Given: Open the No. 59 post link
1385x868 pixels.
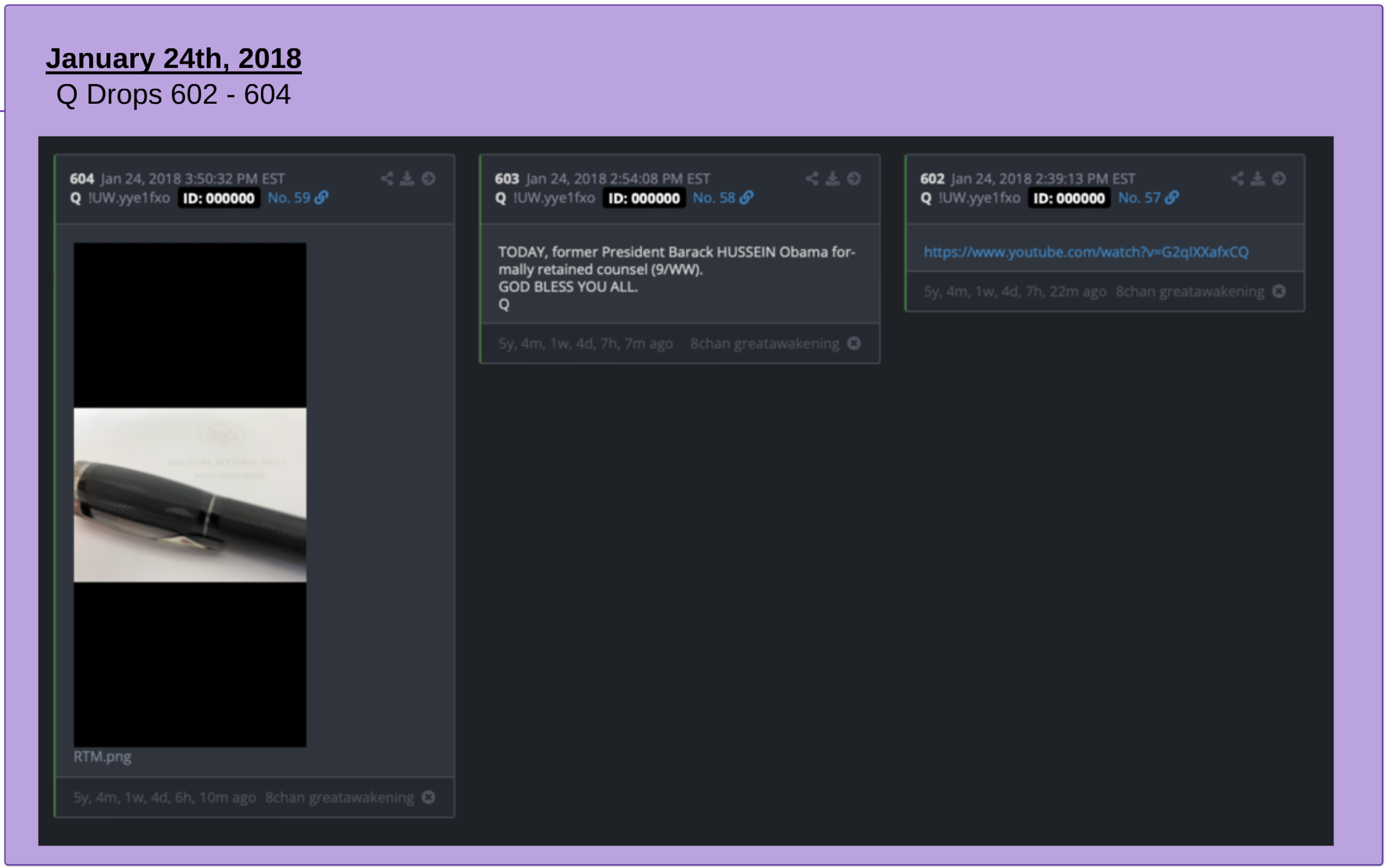Looking at the screenshot, I should point(297,198).
